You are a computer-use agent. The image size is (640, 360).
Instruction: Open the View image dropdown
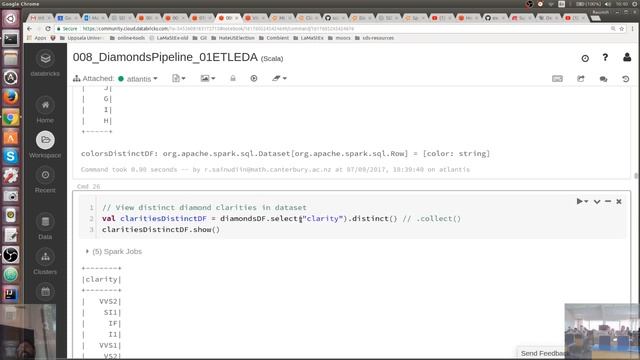pyautogui.click(x=208, y=78)
